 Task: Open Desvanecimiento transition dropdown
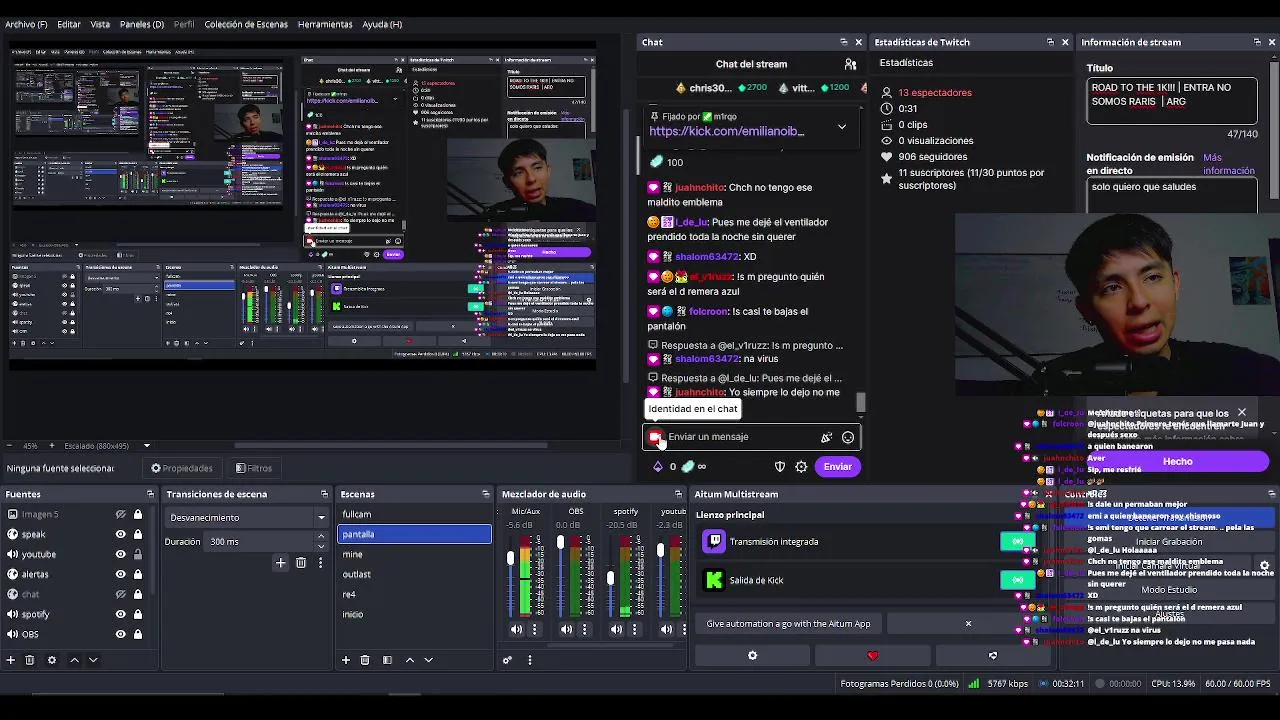point(248,517)
